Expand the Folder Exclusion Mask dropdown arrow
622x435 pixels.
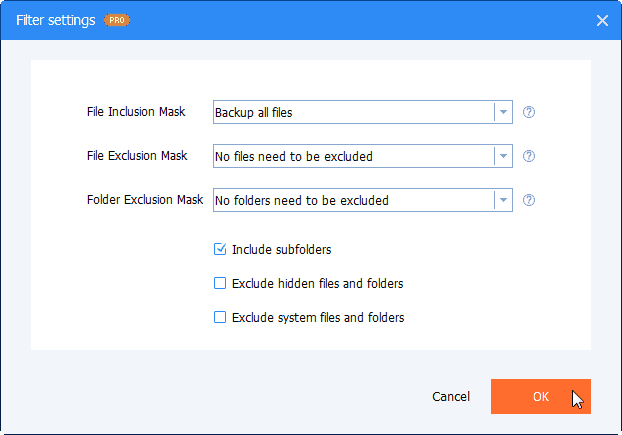tap(503, 200)
